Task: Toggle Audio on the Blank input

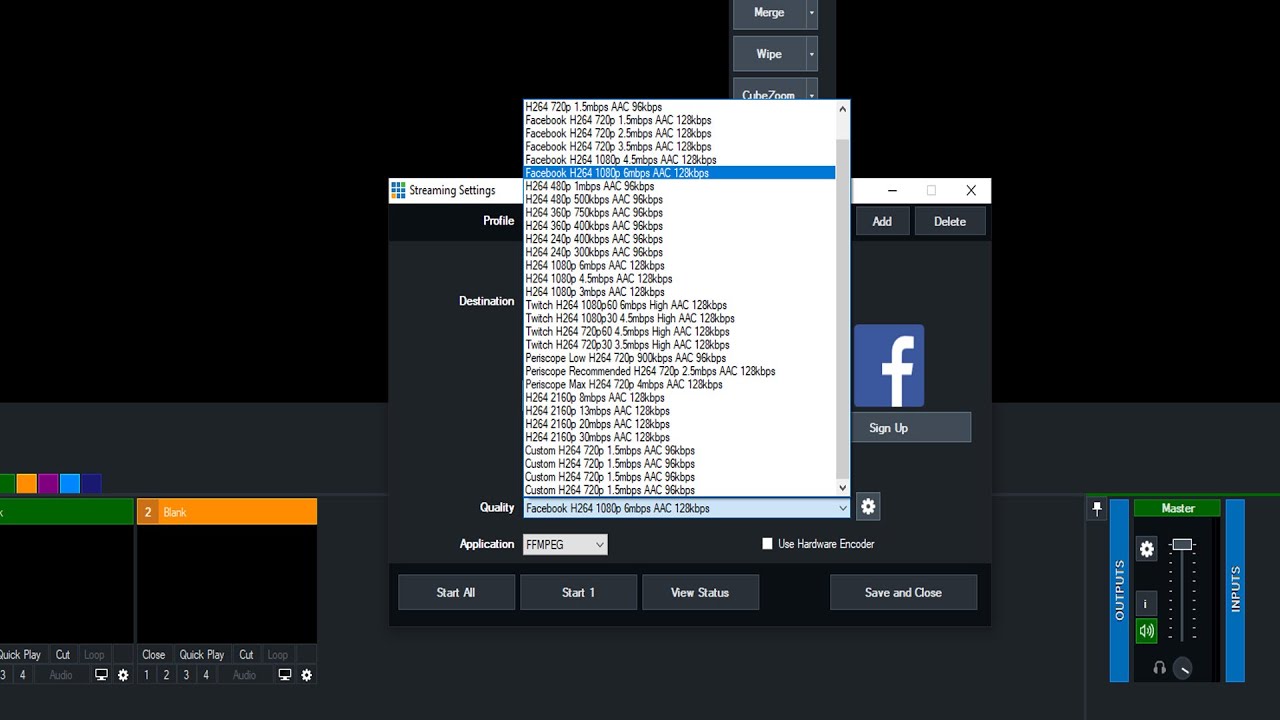Action: [x=245, y=675]
